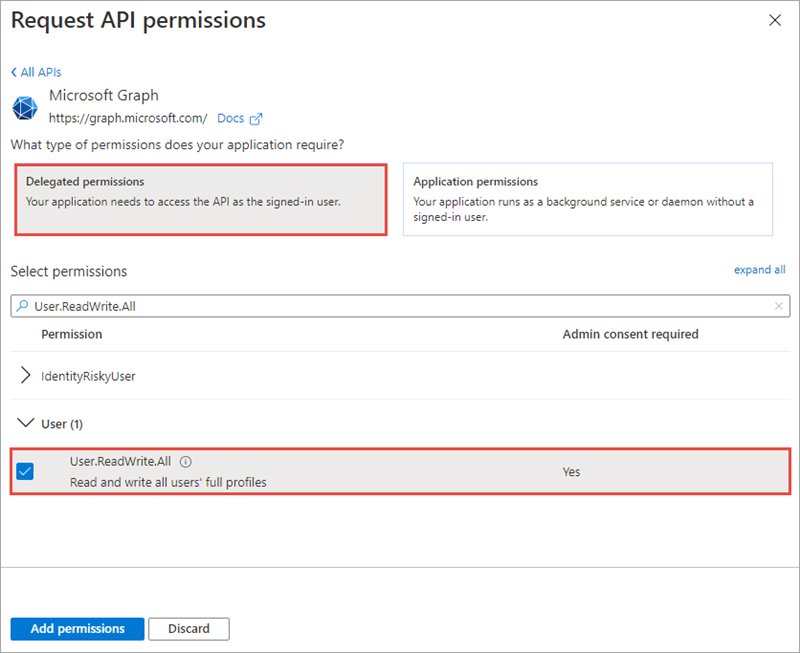This screenshot has height=653, width=800.
Task: Click the search magnifier icon
Action: [22, 306]
